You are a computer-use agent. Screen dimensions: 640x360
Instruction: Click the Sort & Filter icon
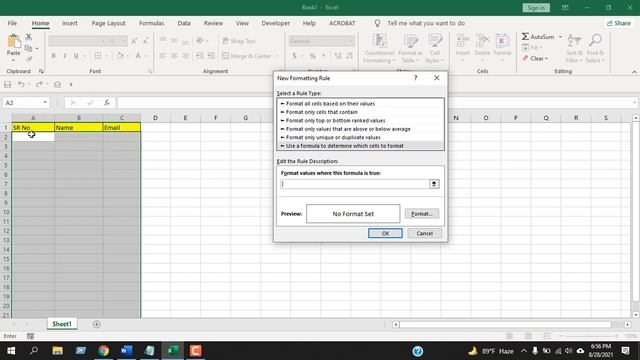point(574,41)
